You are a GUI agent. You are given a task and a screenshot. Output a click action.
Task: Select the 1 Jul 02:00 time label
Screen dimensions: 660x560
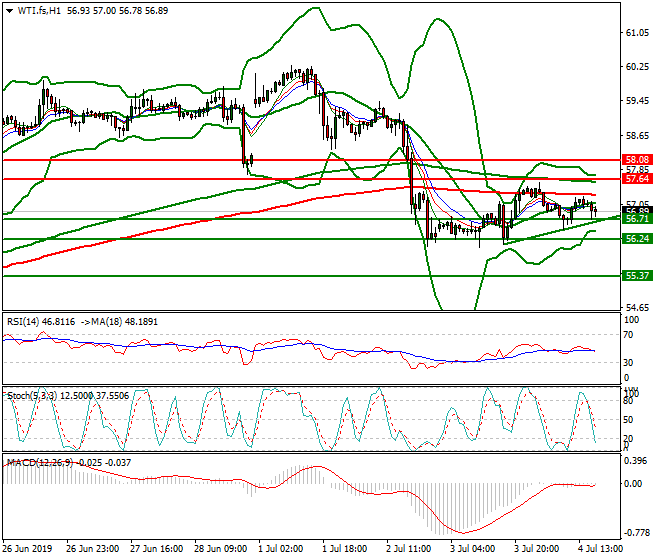[280, 549]
